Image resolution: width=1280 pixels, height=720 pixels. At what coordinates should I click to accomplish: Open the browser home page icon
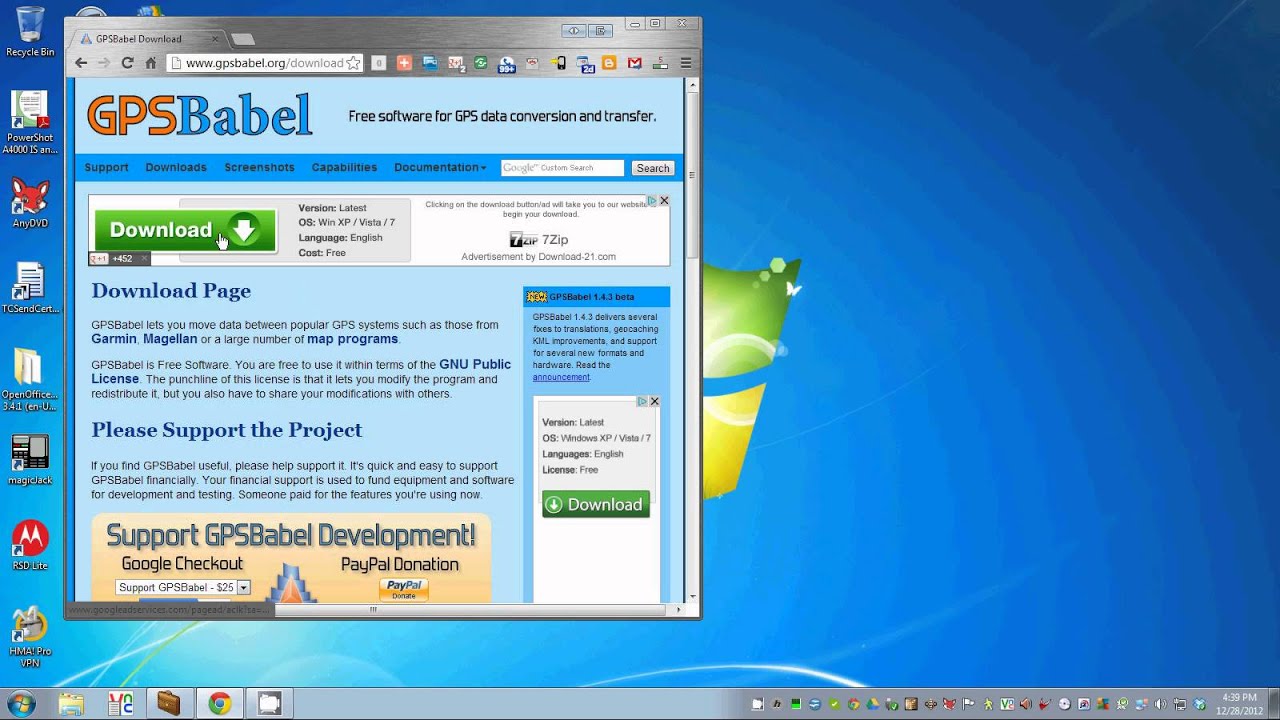(x=151, y=63)
